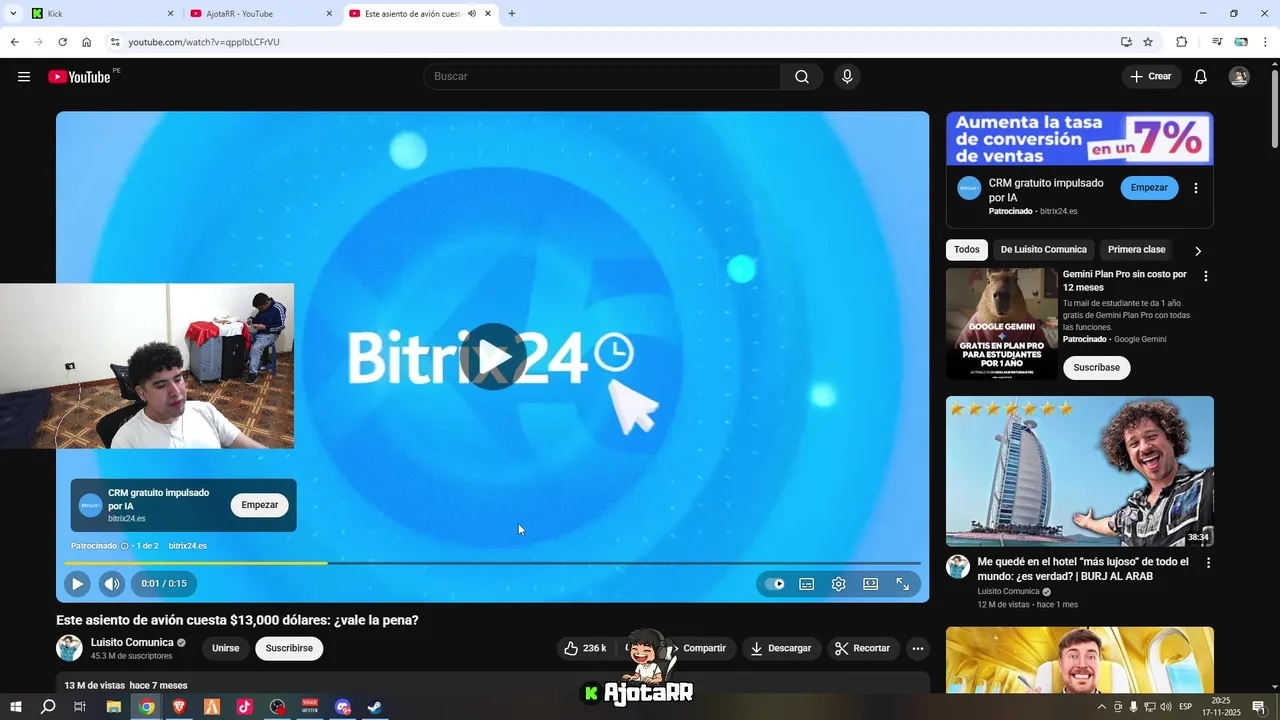Viewport: 1280px width, 720px height.
Task: Click the Suscribirse button
Action: [289, 648]
